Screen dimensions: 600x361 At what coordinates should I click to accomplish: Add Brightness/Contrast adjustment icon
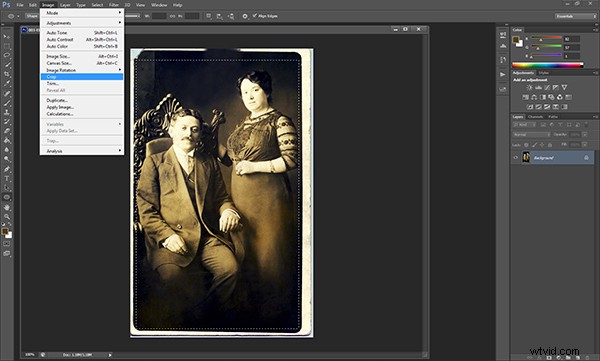[530, 88]
